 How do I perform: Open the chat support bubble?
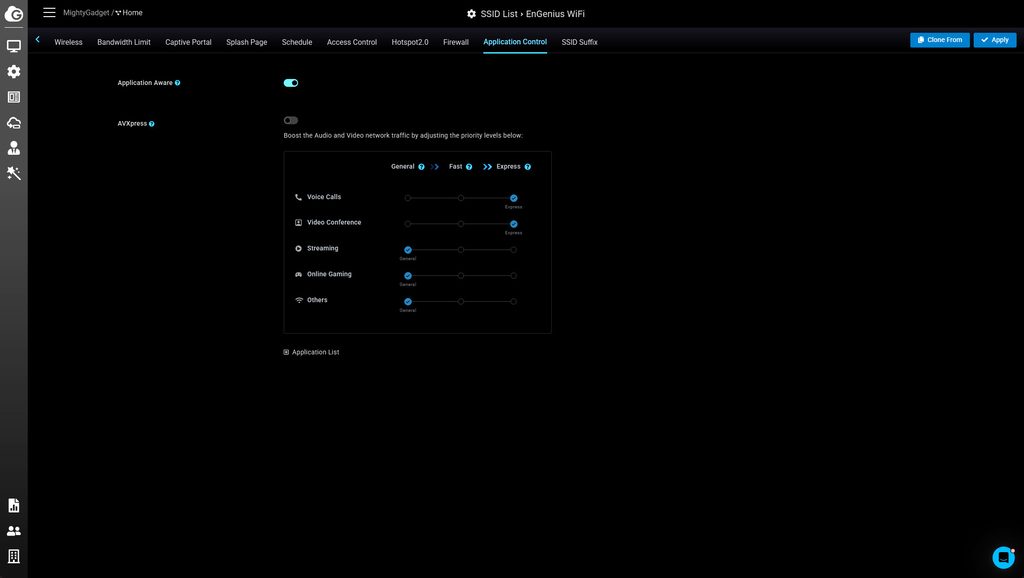pos(1003,557)
